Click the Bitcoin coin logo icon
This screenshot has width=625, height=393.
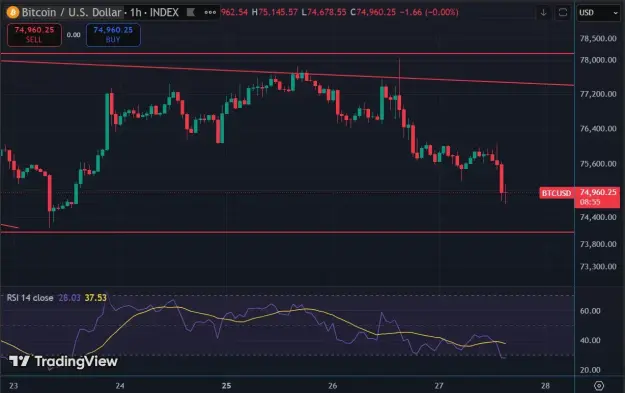coord(13,12)
